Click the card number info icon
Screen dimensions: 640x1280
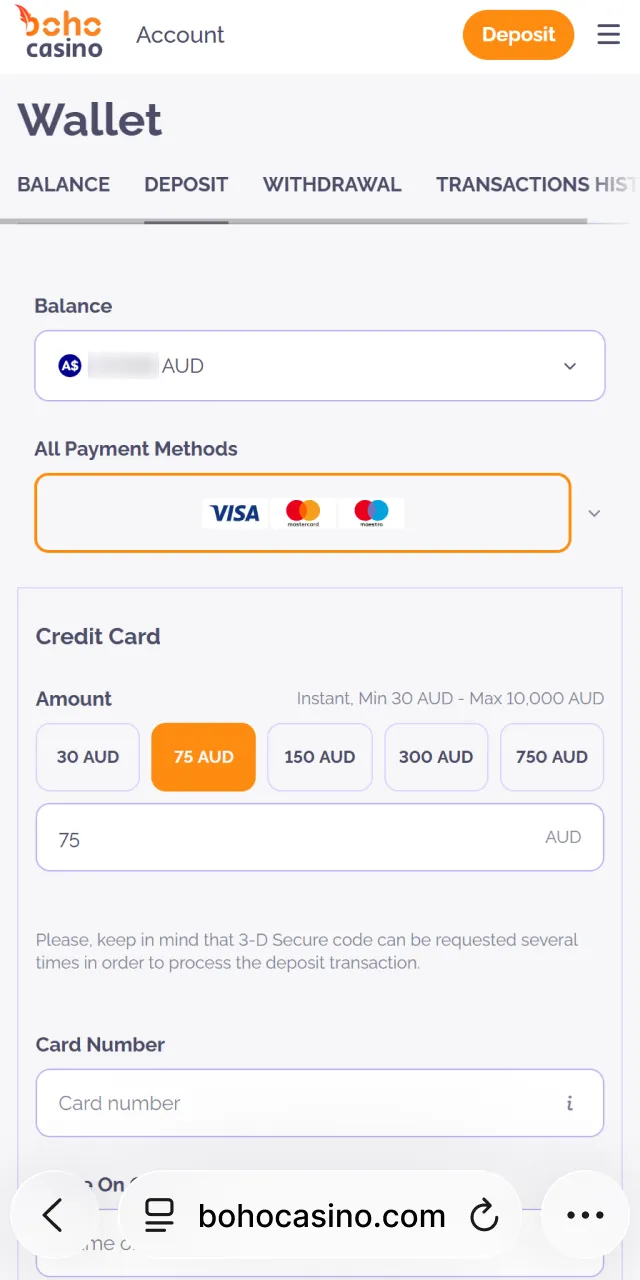569,1103
